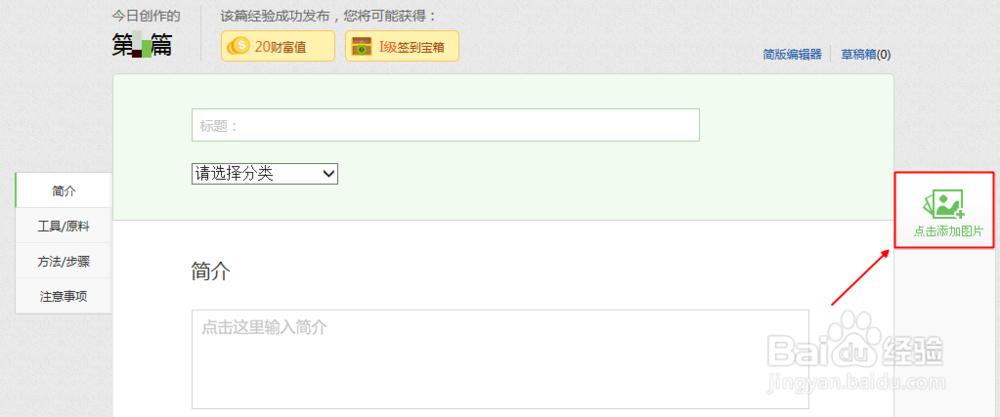The image size is (1000, 417).
Task: Open the 请选择分类 category dropdown
Action: [265, 173]
